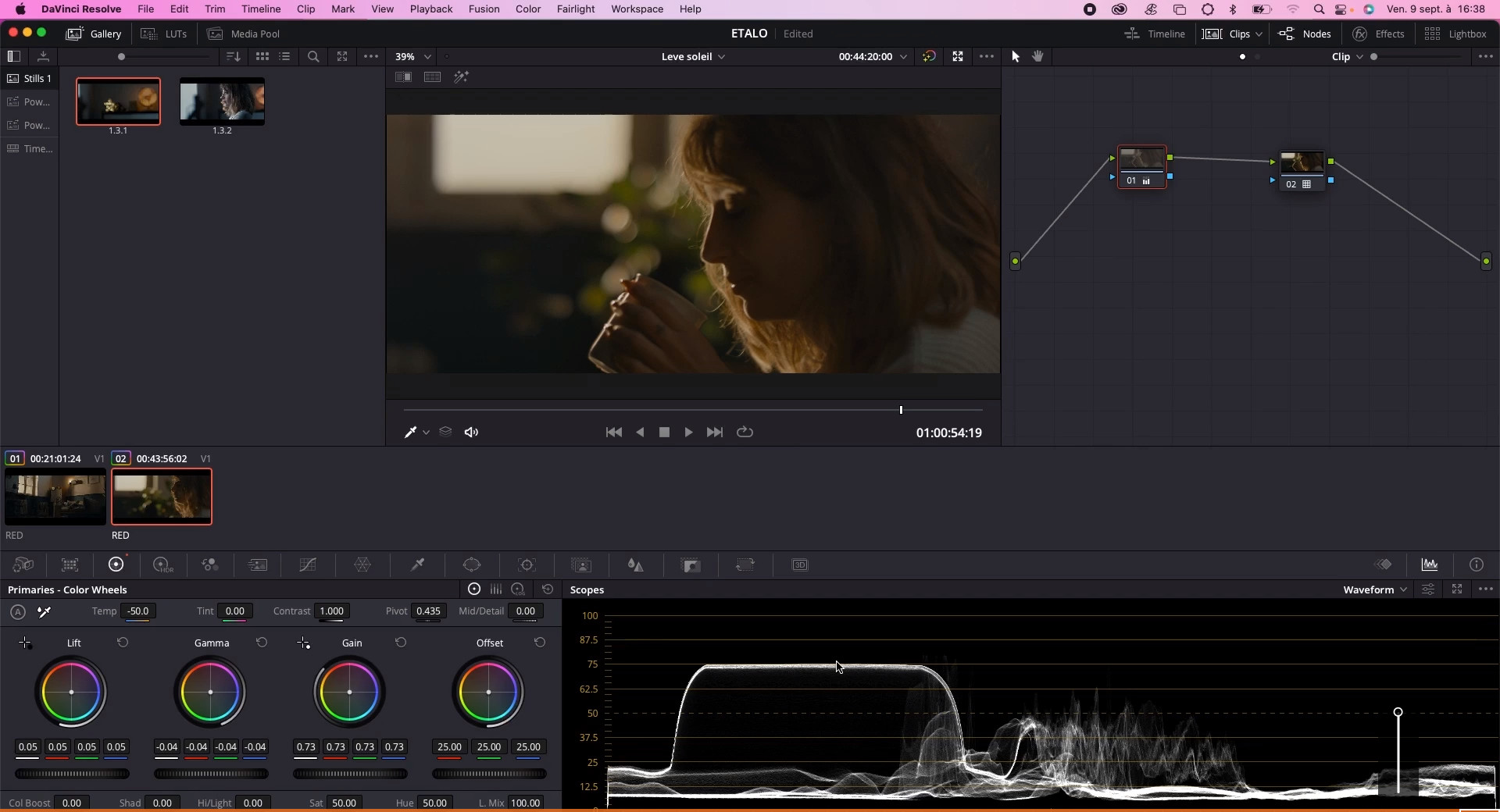1500x812 pixels.
Task: Reset the Gamma color wheel
Action: (x=262, y=643)
